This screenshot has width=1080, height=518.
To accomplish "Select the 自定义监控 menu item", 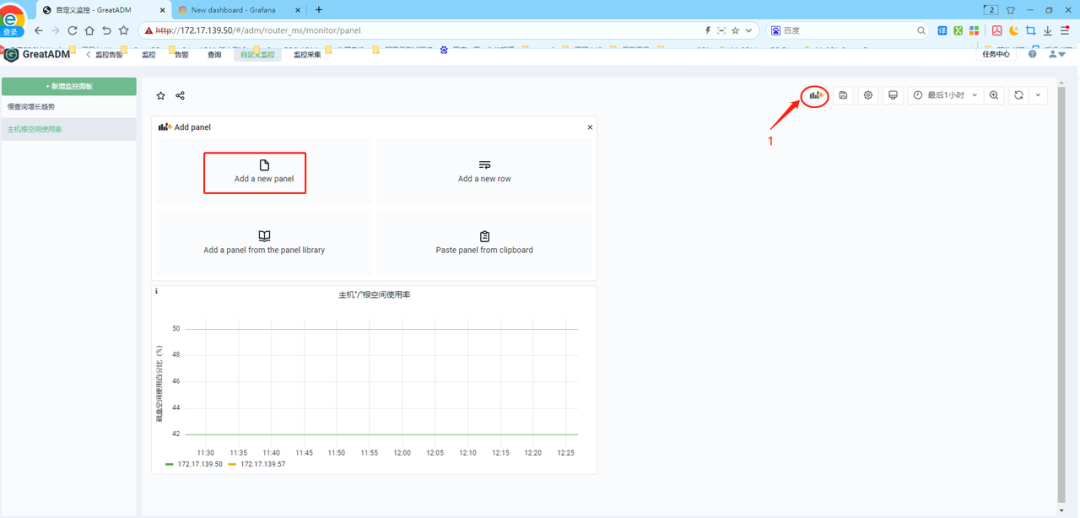I will 258,54.
